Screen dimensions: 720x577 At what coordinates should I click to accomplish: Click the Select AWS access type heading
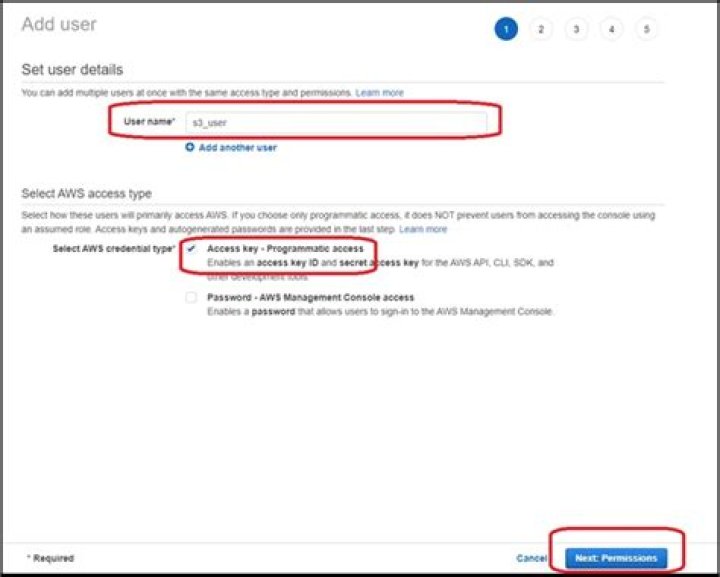coord(86,193)
